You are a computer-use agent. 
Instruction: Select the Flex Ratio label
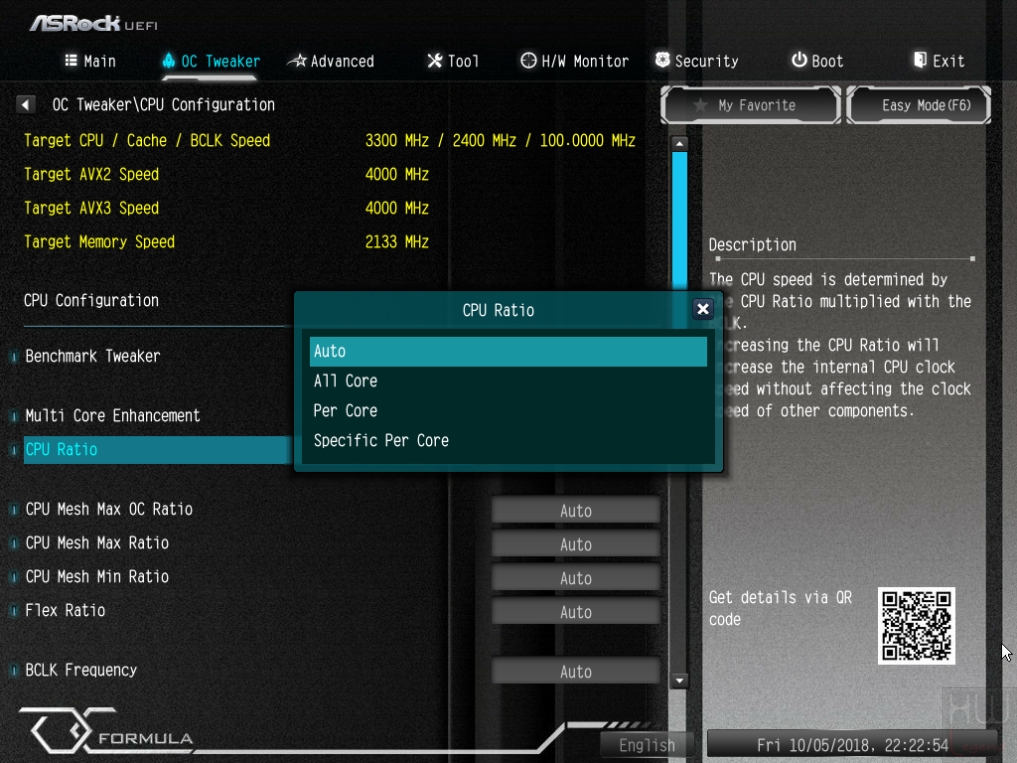[65, 611]
